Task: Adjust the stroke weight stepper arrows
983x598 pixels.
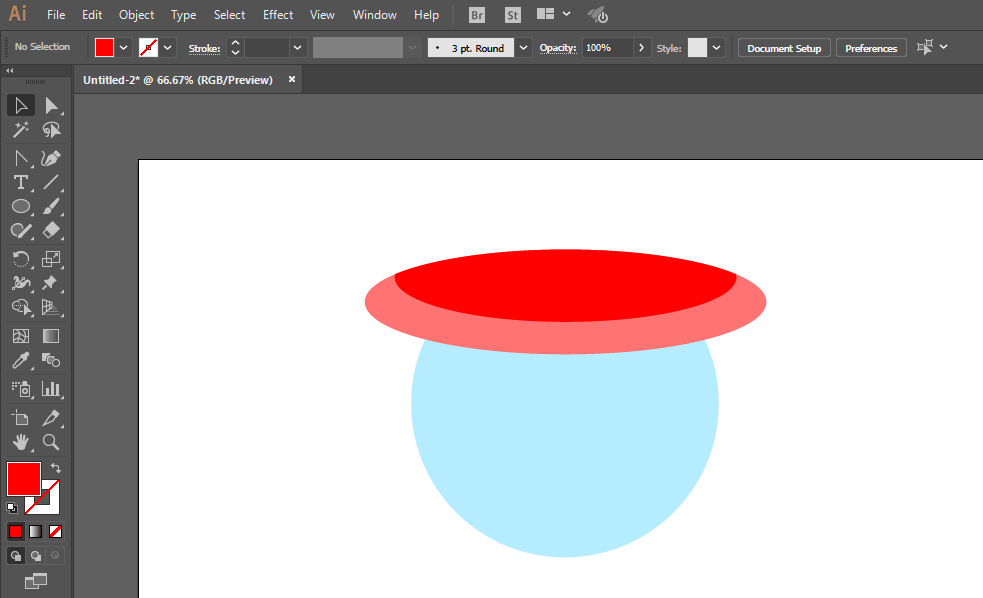Action: [235, 48]
